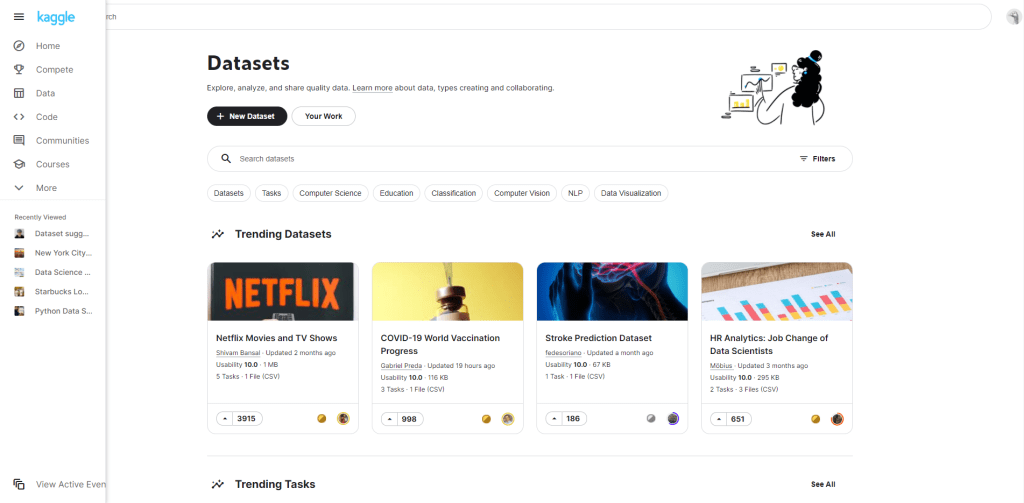Click the View Active Events icon
The image size is (1024, 503).
tap(19, 484)
